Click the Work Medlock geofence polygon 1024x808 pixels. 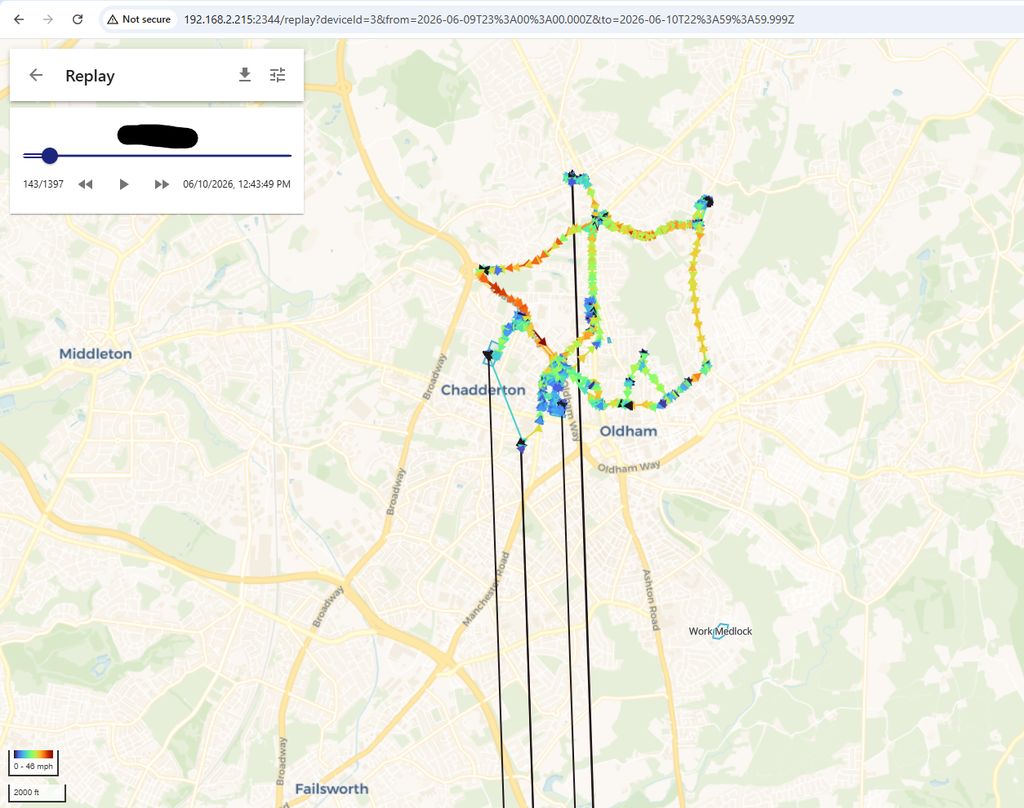(x=720, y=631)
